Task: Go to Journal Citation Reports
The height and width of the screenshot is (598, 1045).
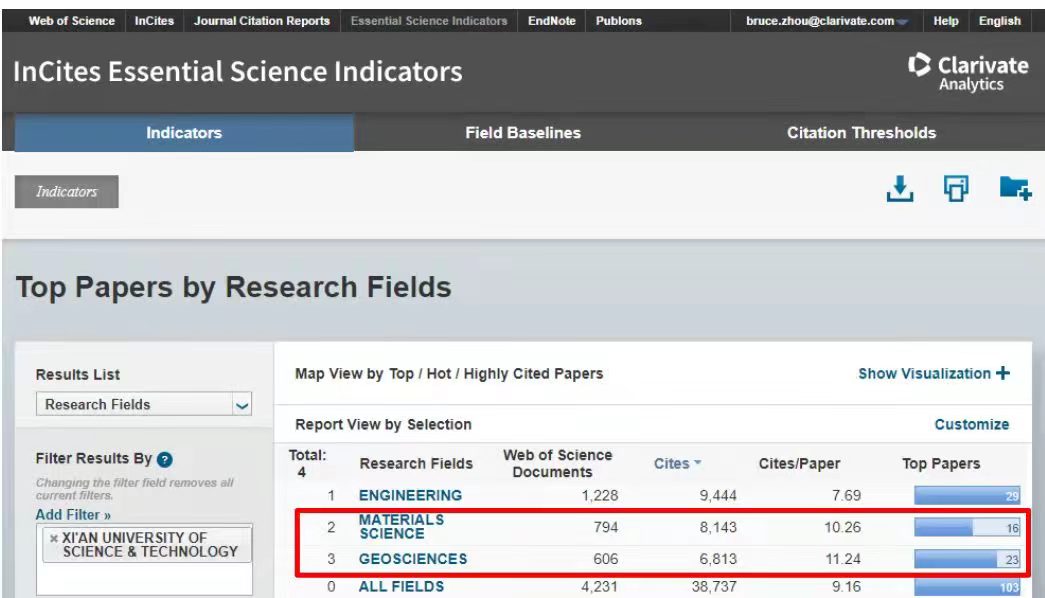Action: 262,21
